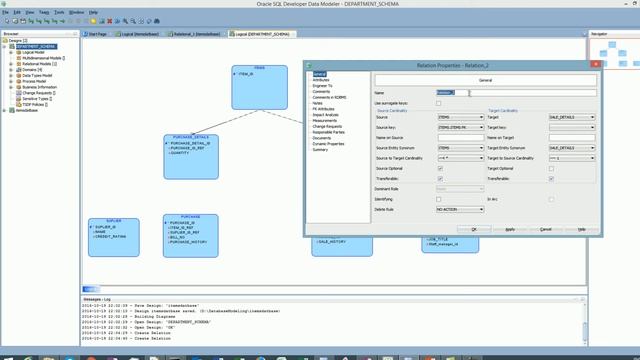
Task: Toggle Transferable under Source Cardinality
Action: [440, 178]
